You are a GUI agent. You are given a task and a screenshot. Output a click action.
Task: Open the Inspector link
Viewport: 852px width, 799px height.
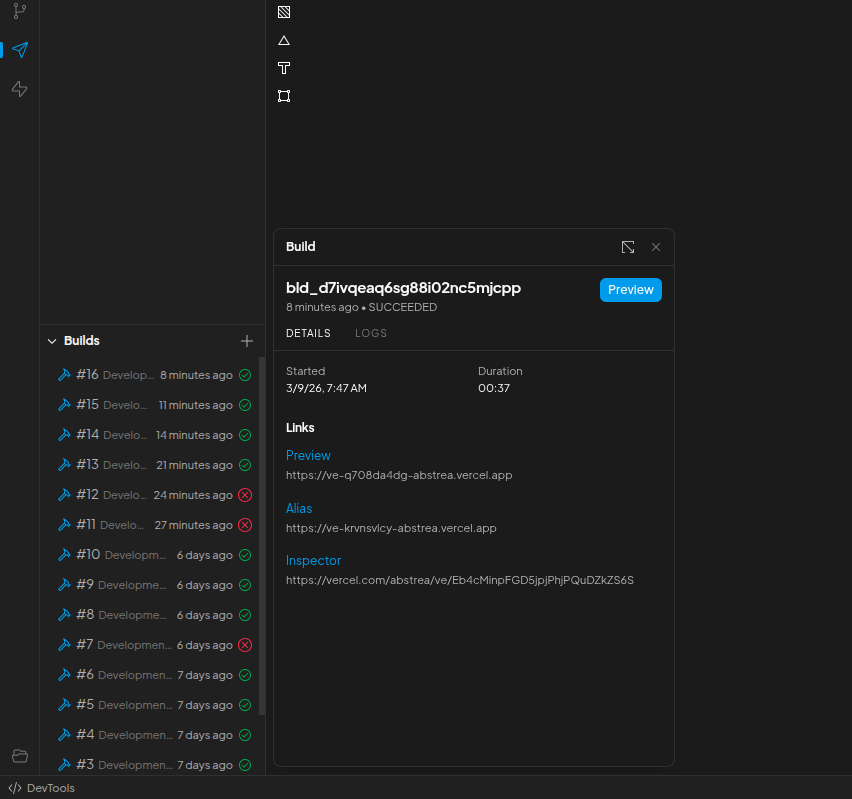[x=313, y=561]
